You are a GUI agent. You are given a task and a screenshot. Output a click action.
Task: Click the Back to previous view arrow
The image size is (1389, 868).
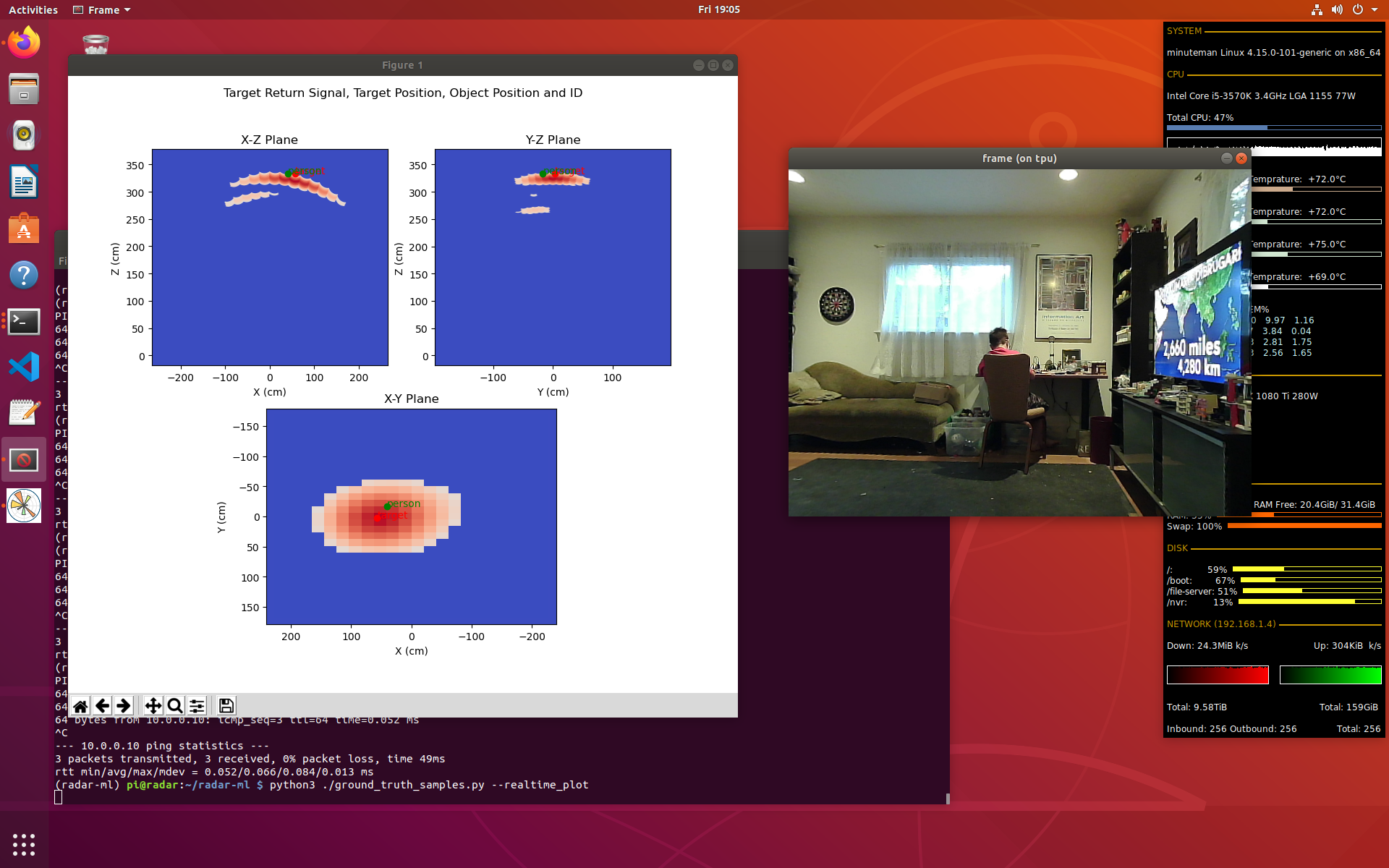pos(103,706)
